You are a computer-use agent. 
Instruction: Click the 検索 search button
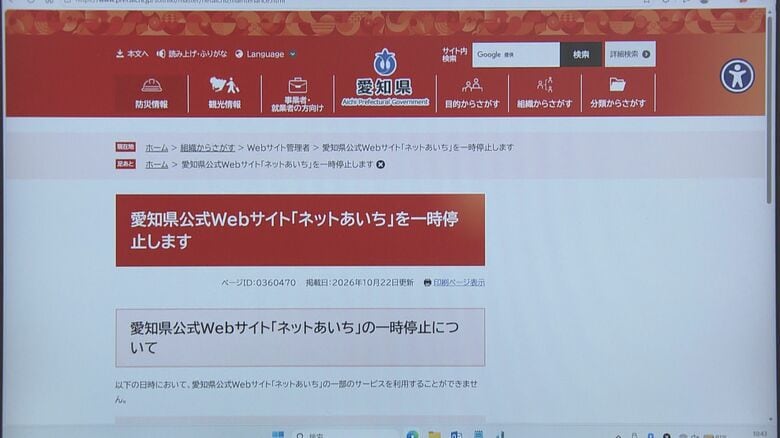pos(581,54)
